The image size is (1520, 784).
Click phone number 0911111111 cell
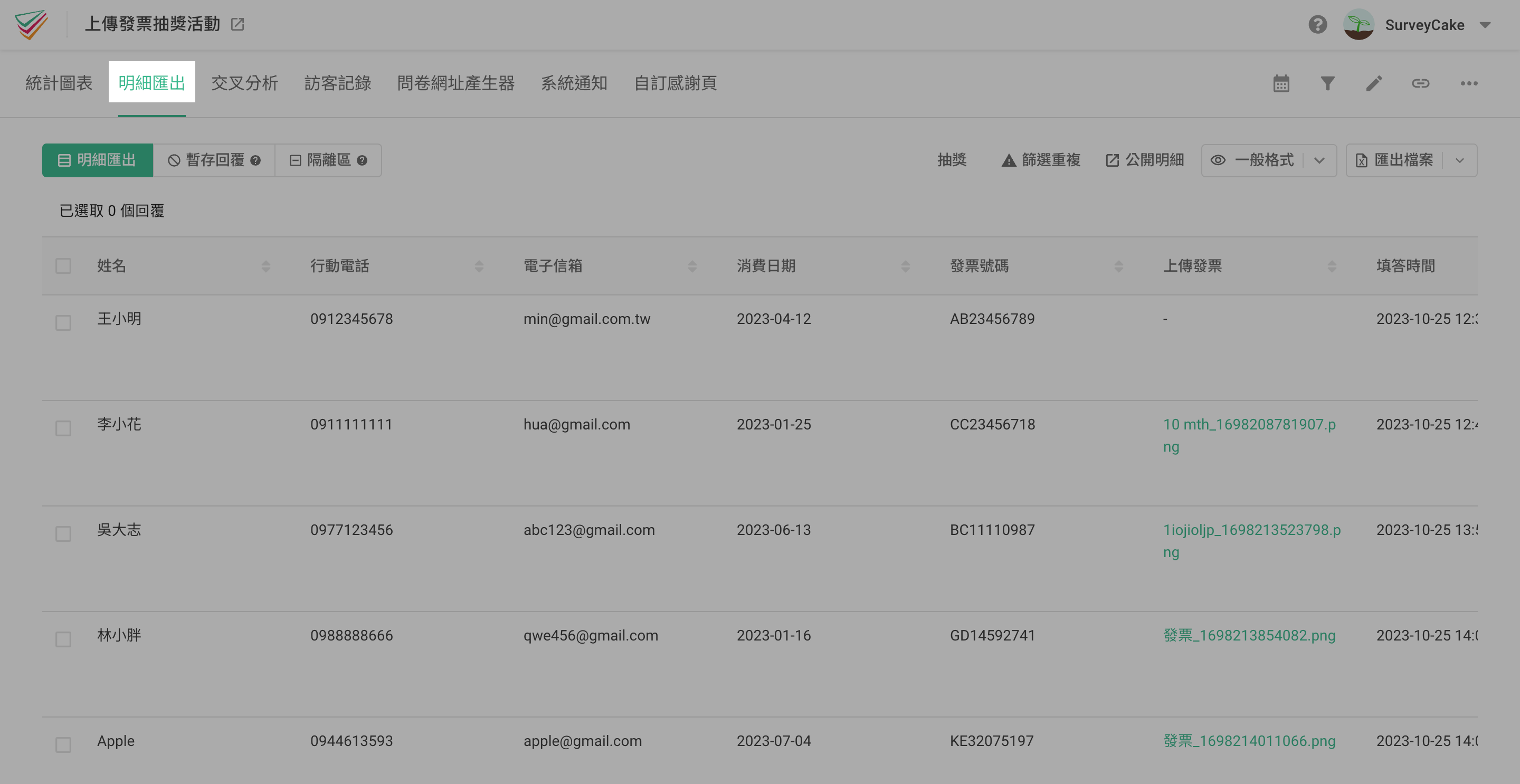click(x=351, y=425)
